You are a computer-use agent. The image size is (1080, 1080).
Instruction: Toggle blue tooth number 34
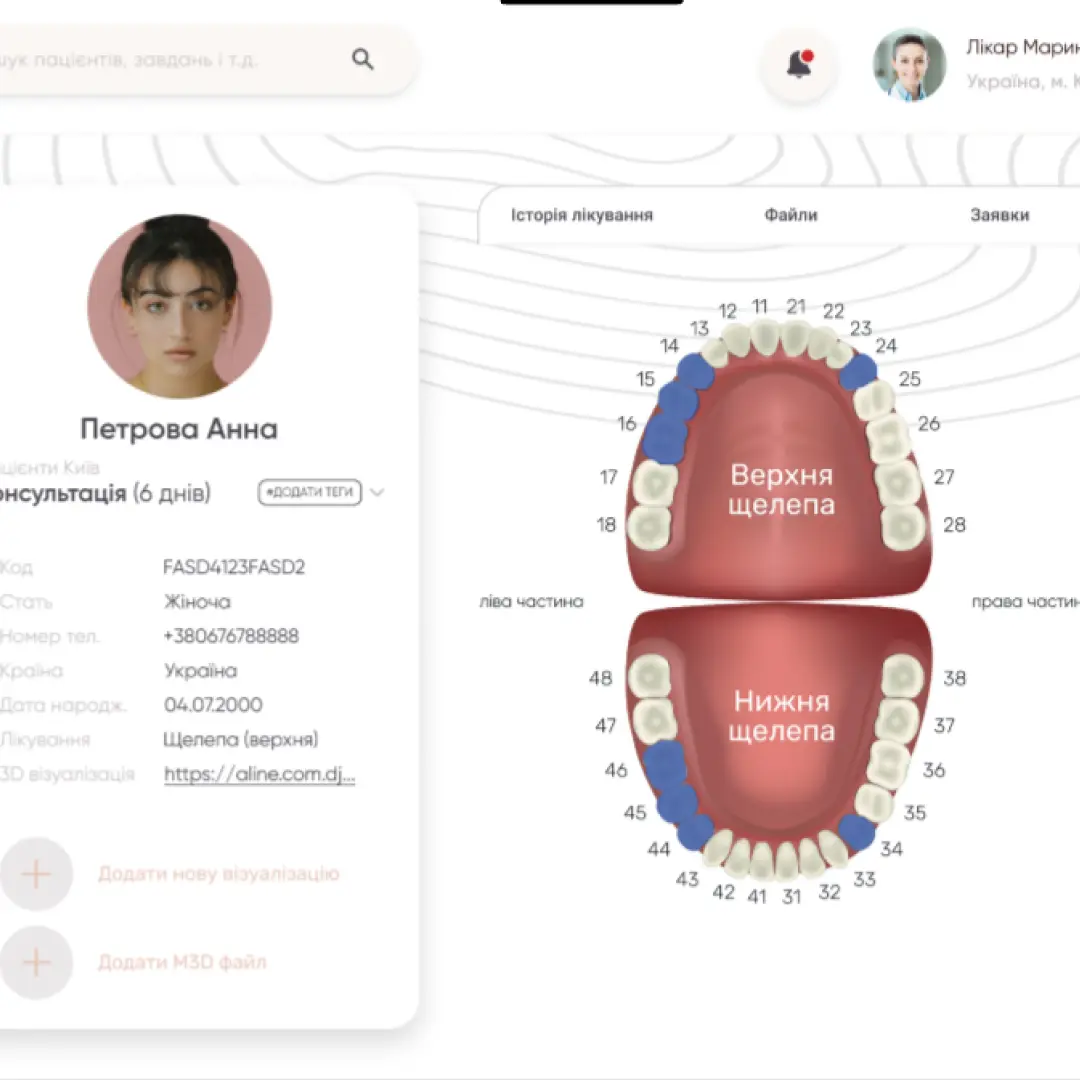tap(856, 832)
